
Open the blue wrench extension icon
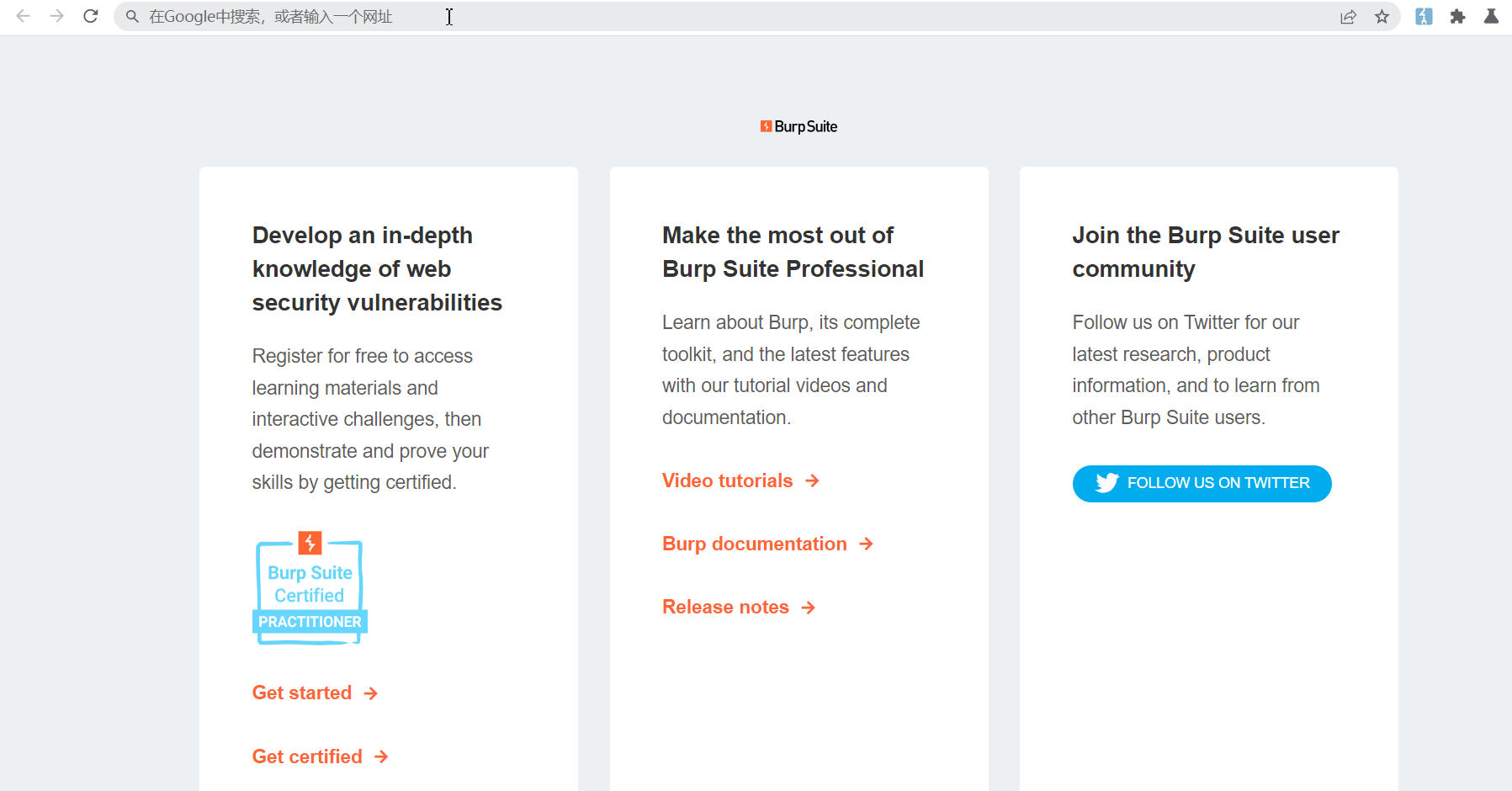click(x=1424, y=17)
